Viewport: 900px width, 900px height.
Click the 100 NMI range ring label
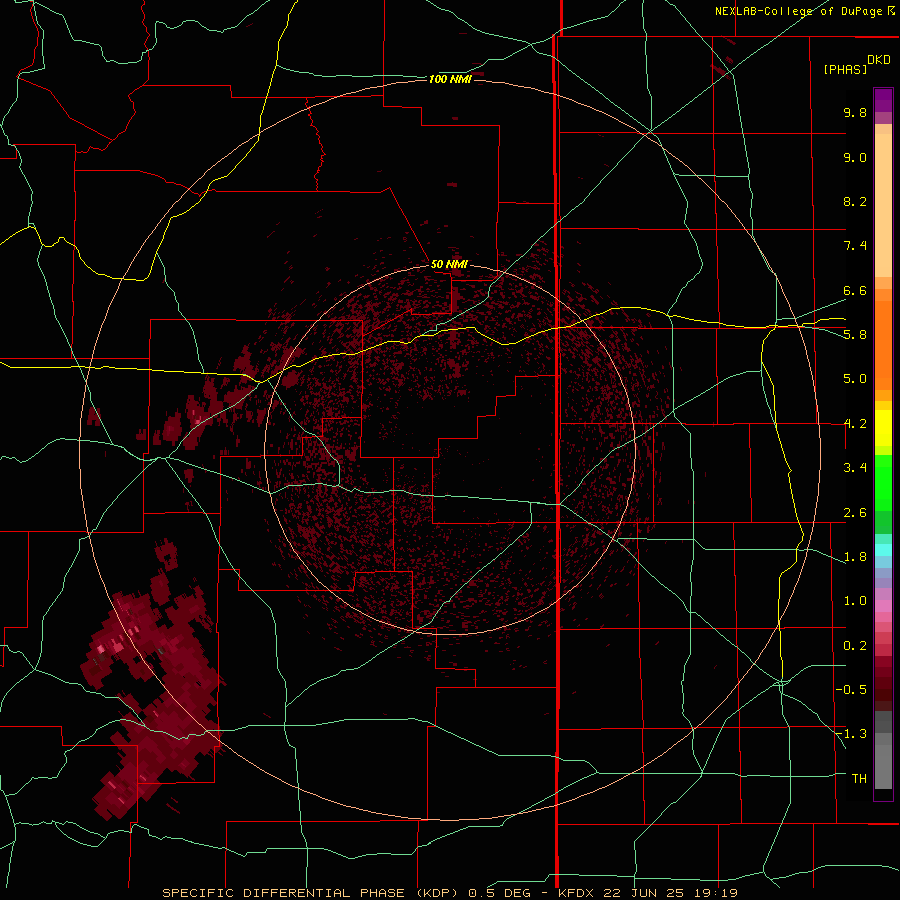450,79
